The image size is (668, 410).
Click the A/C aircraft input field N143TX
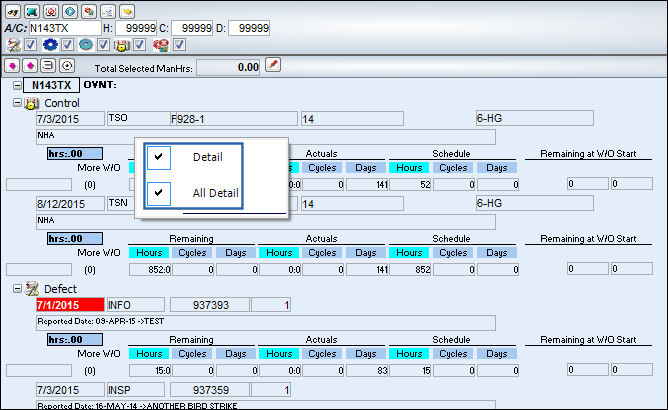point(65,28)
